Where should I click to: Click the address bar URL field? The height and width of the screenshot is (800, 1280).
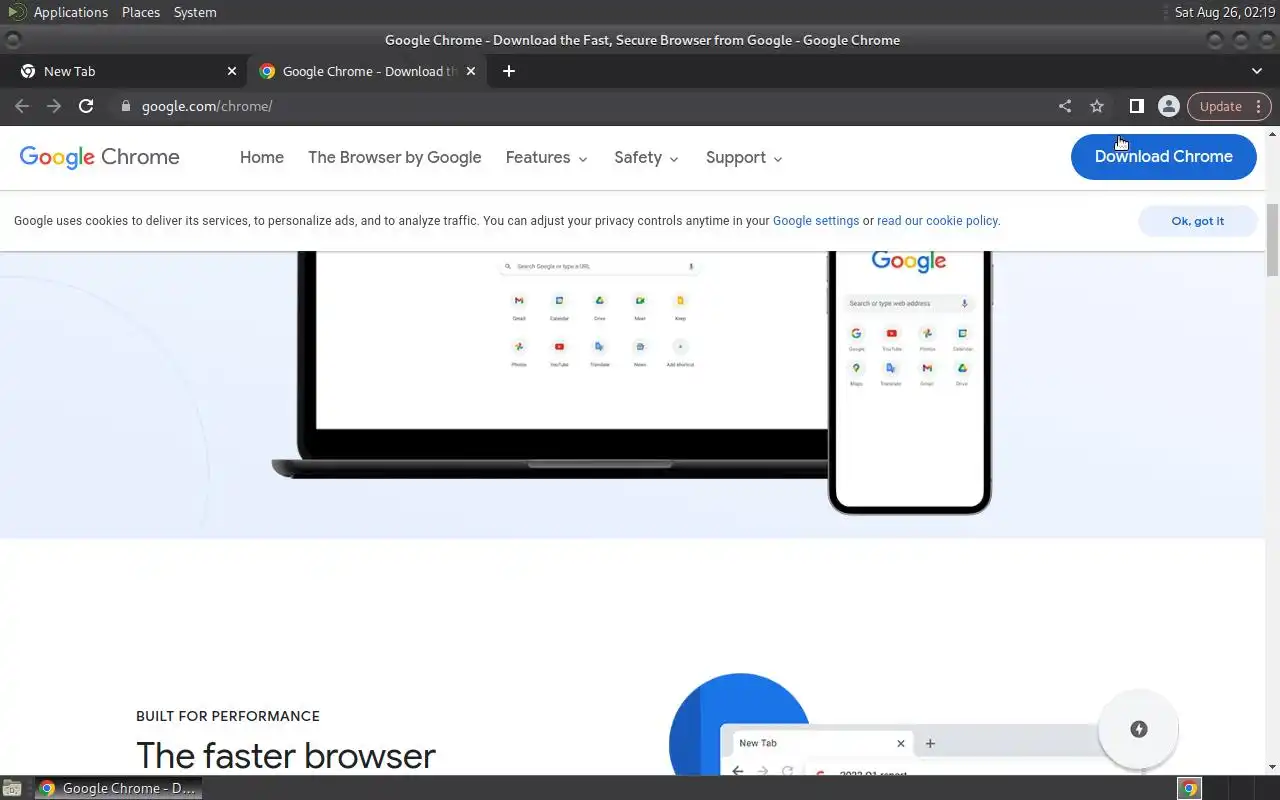[x=580, y=106]
